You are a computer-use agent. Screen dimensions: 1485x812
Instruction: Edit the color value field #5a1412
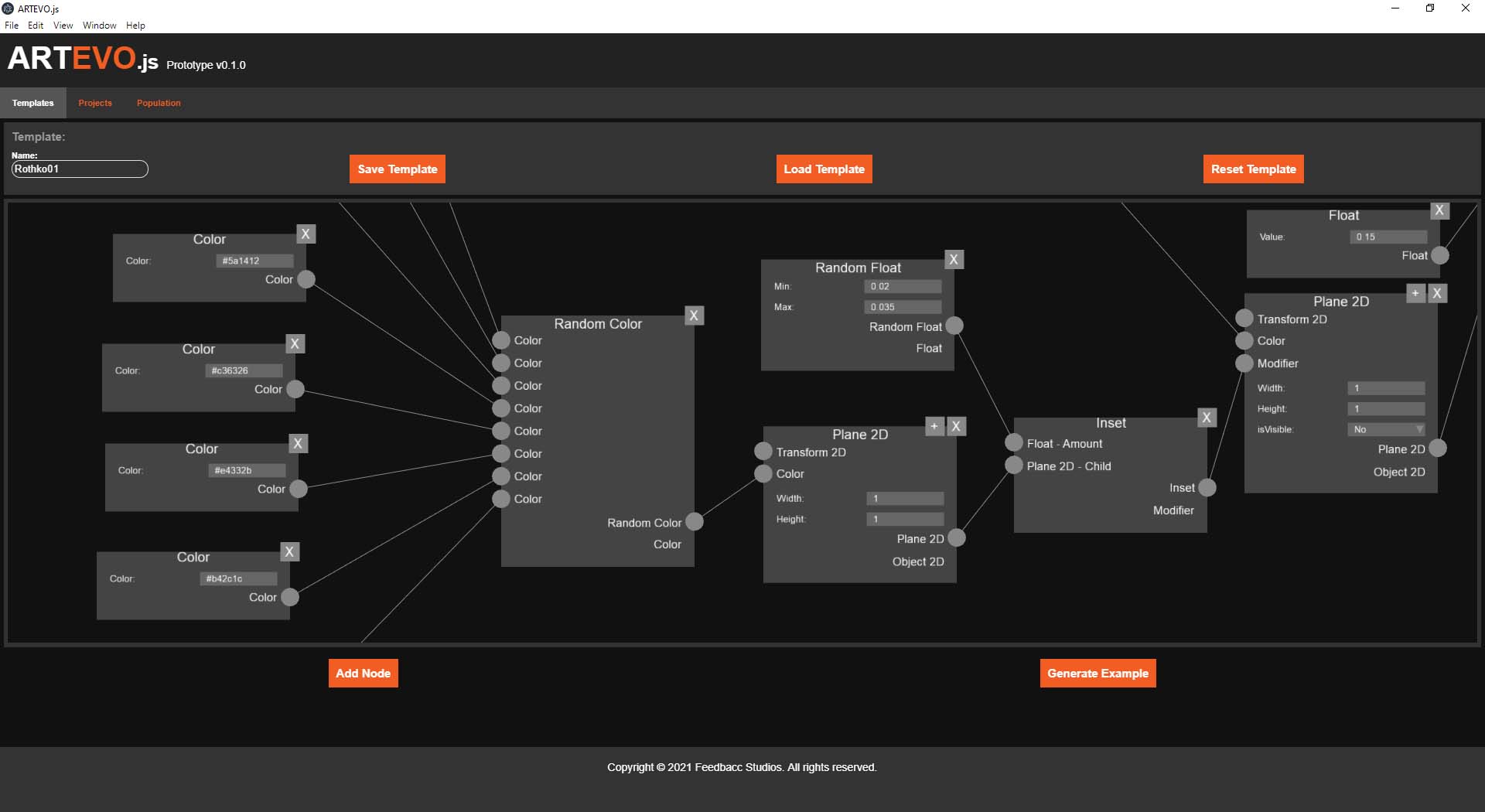click(254, 261)
